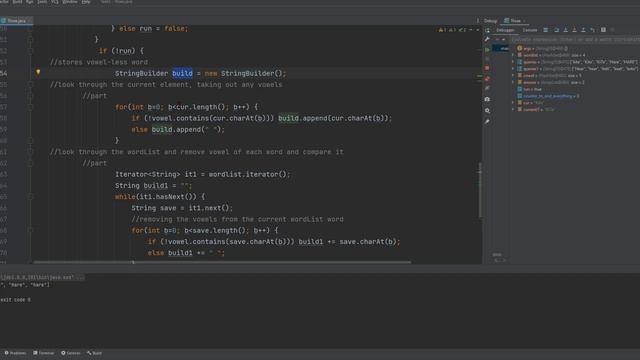Open the Terminal tool window

(44, 353)
